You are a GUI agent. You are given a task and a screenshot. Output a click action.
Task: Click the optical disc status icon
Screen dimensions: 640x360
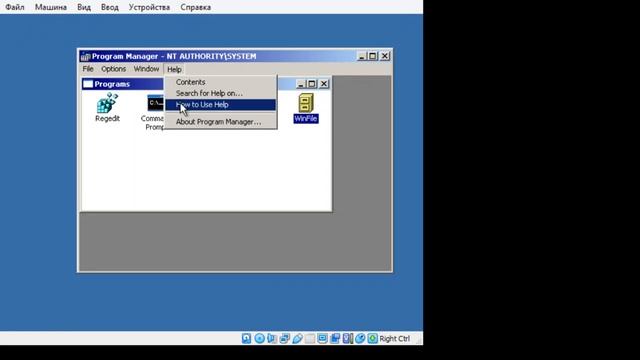[259, 338]
